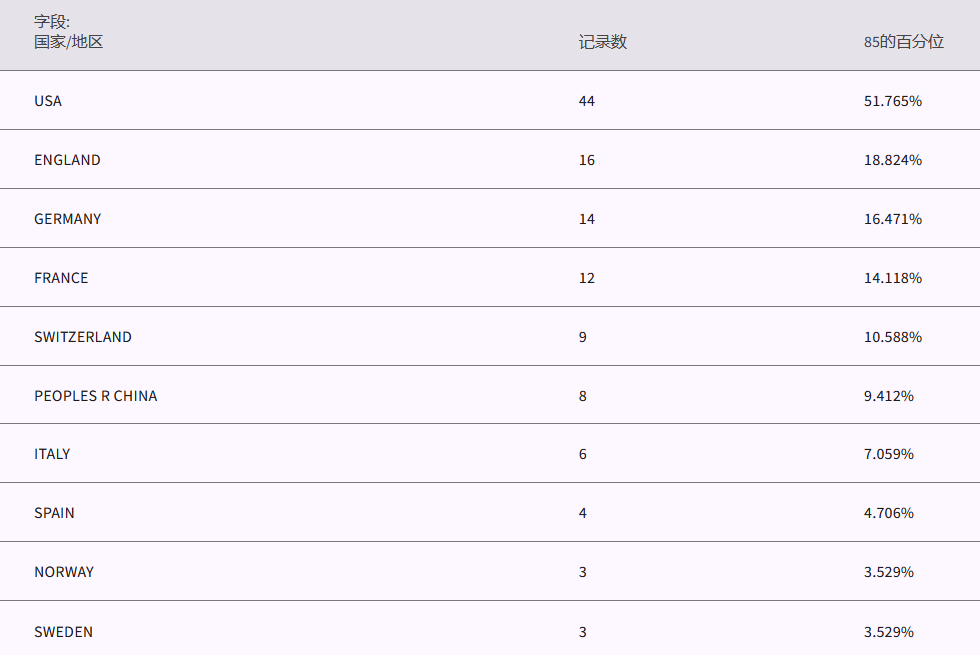
Task: Choose the FRANCE entry in the table
Action: pos(61,278)
